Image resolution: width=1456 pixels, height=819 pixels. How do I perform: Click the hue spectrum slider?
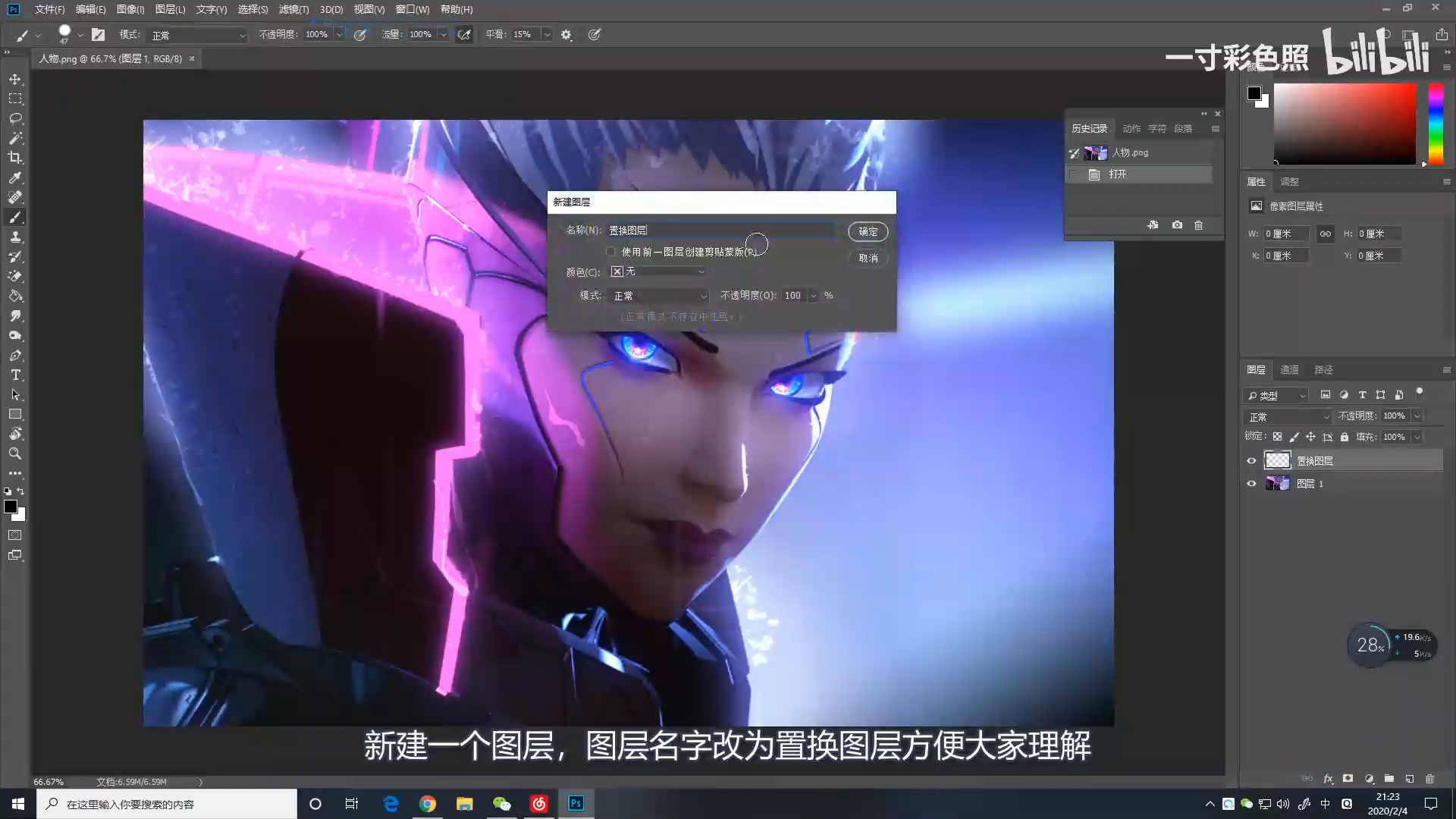[x=1436, y=124]
